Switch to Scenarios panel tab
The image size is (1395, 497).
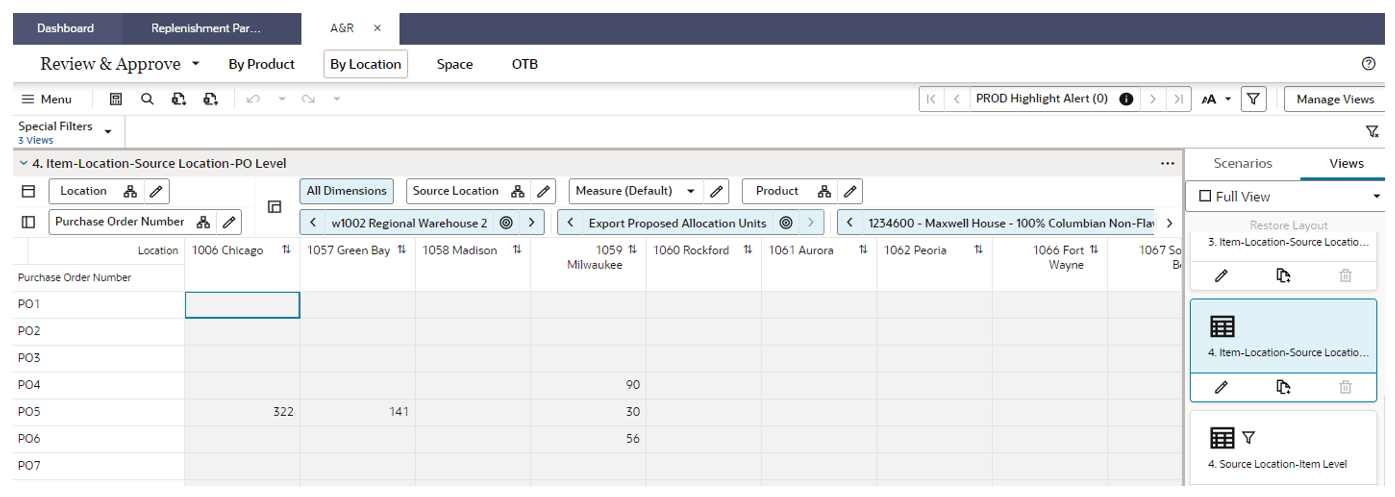point(1243,163)
